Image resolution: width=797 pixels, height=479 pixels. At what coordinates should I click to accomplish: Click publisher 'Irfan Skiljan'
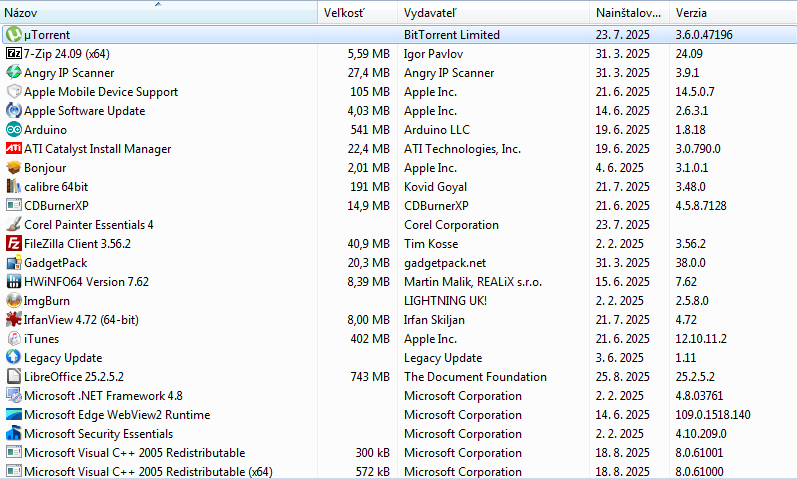tap(435, 320)
